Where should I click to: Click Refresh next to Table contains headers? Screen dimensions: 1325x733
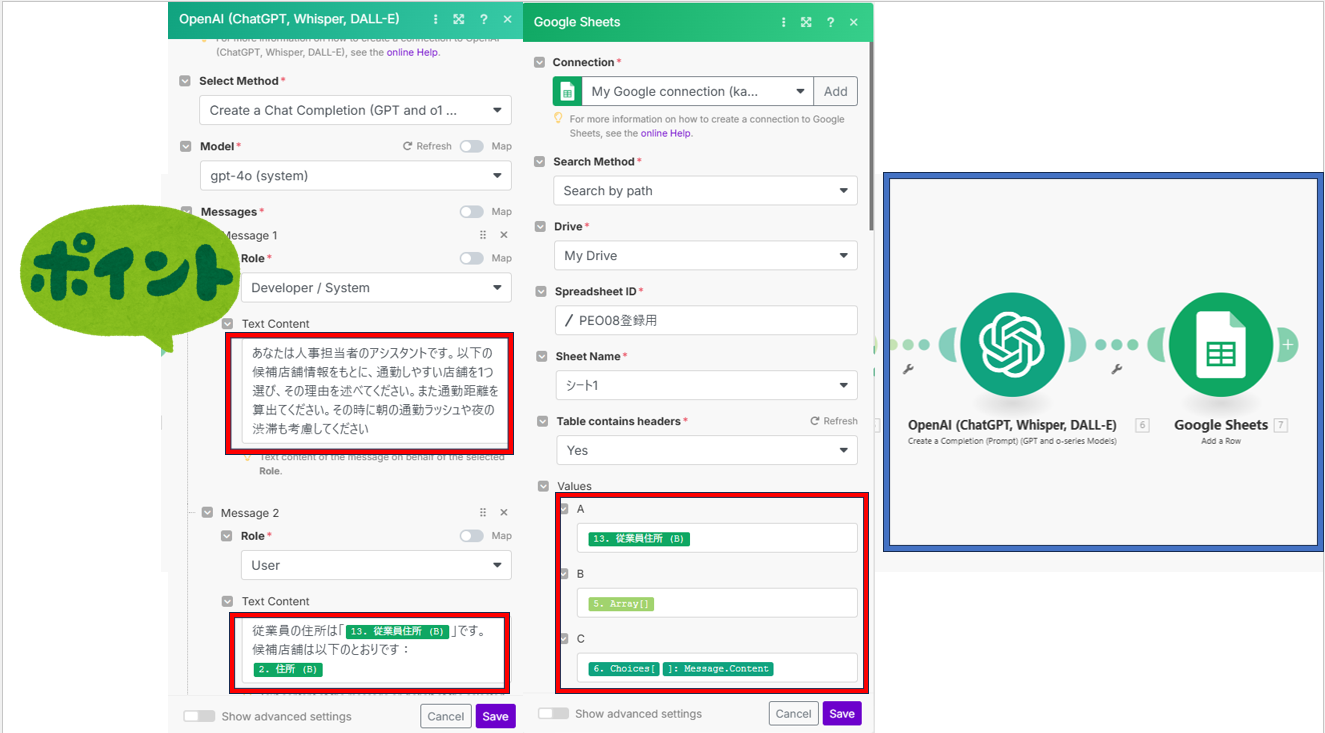[x=834, y=421]
